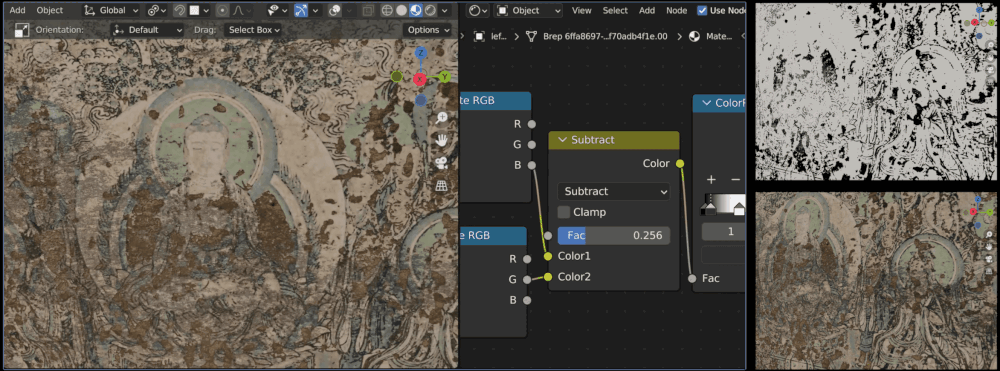Click the G output socket of lower Separate RGB

point(527,279)
